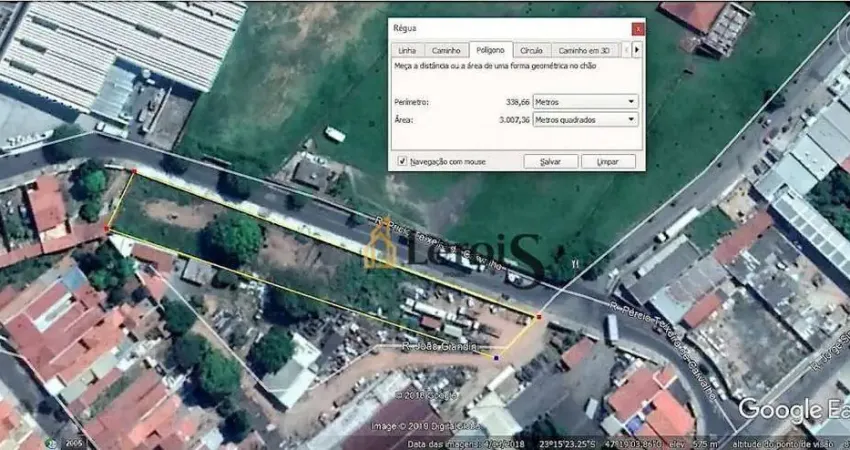Viewport: 850px width, 450px height.
Task: Click the 2005 historical imagery indicator
Action: 74,443
